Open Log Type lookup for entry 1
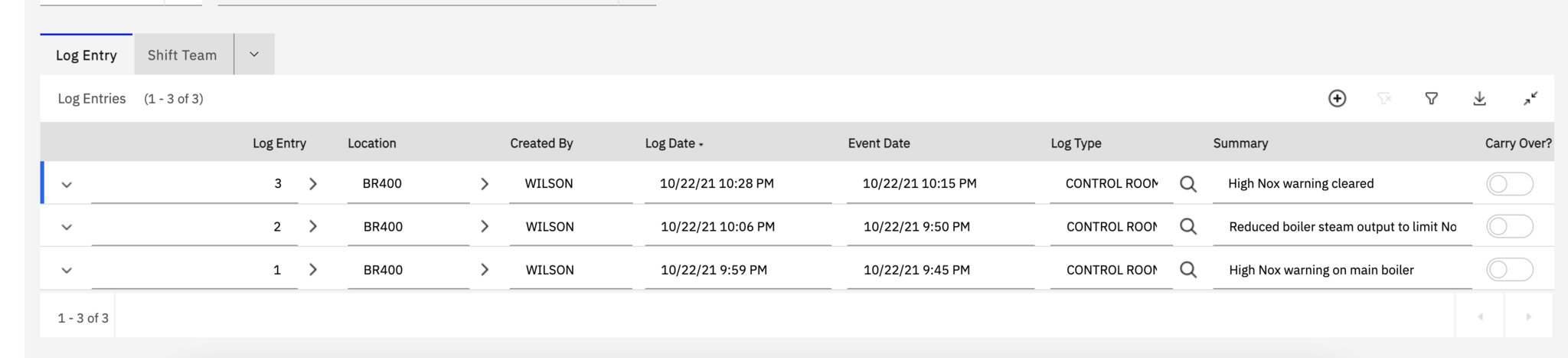 [x=1188, y=270]
